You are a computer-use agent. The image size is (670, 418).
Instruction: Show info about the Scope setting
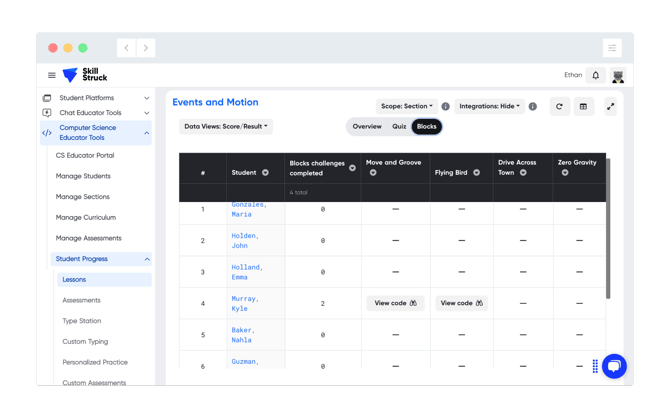(445, 106)
